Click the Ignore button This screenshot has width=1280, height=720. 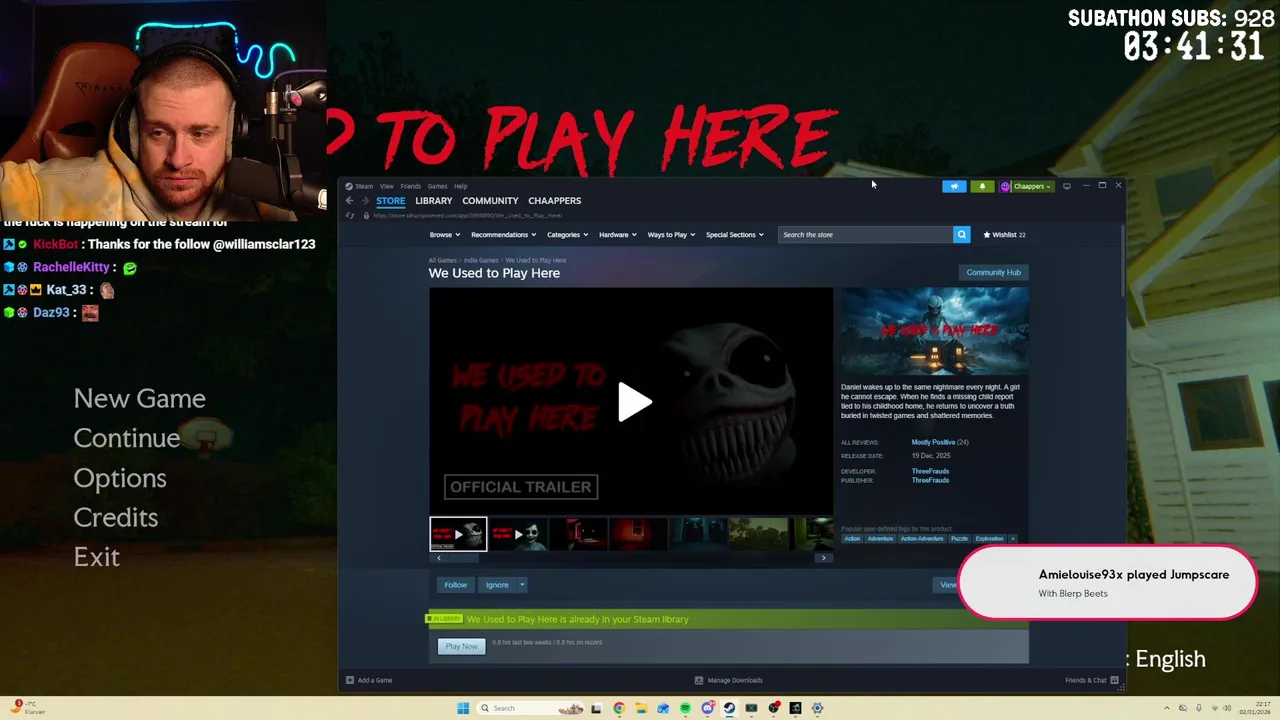[x=497, y=585]
